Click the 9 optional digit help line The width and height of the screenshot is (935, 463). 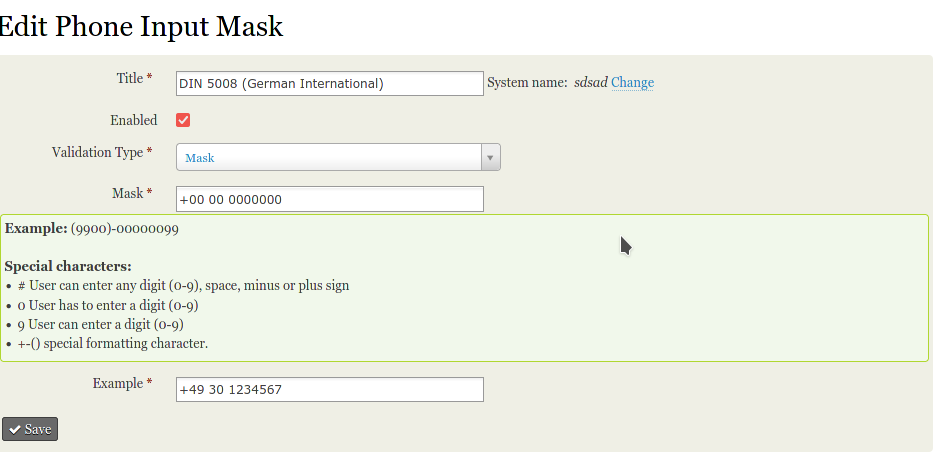(100, 324)
